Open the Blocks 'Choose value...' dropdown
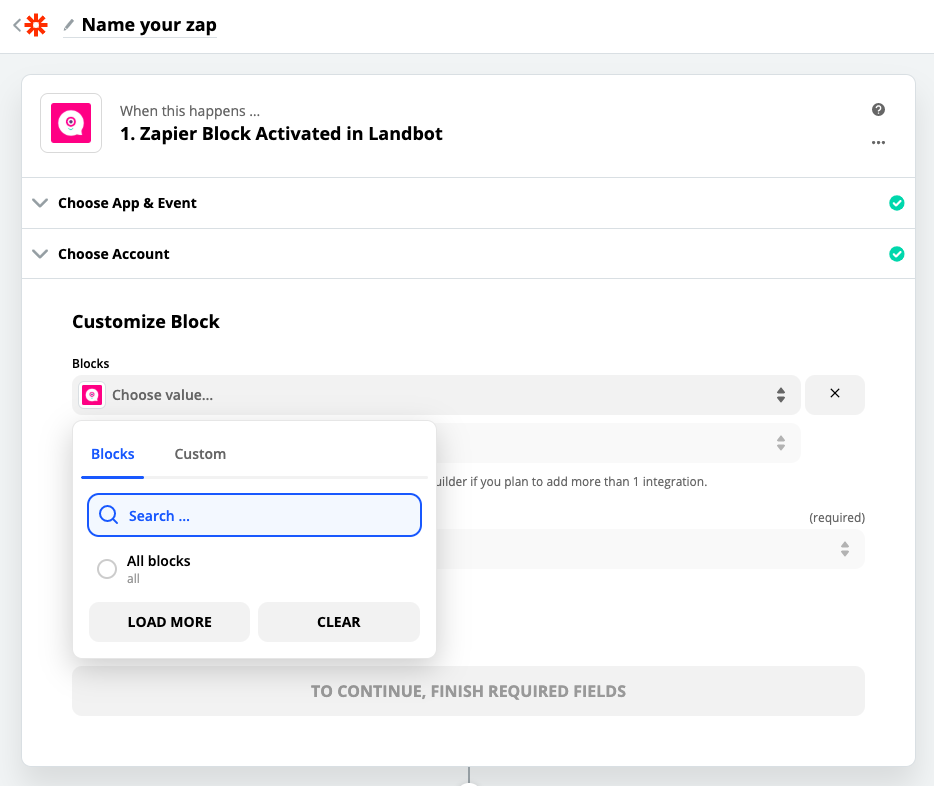 click(436, 395)
